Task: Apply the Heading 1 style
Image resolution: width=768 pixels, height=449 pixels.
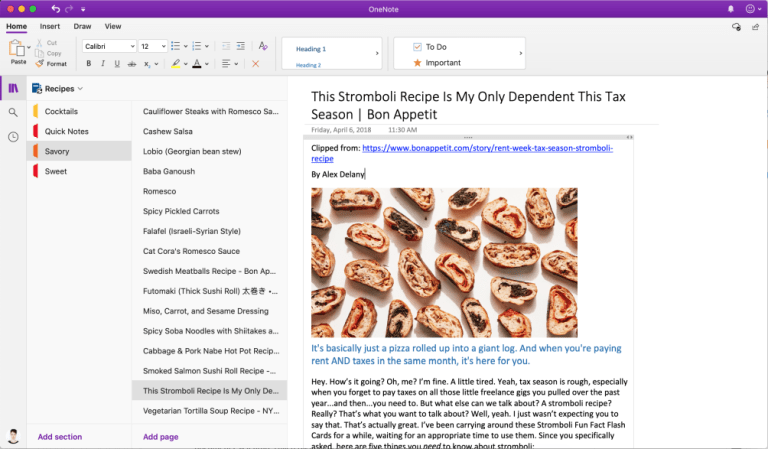Action: point(311,49)
